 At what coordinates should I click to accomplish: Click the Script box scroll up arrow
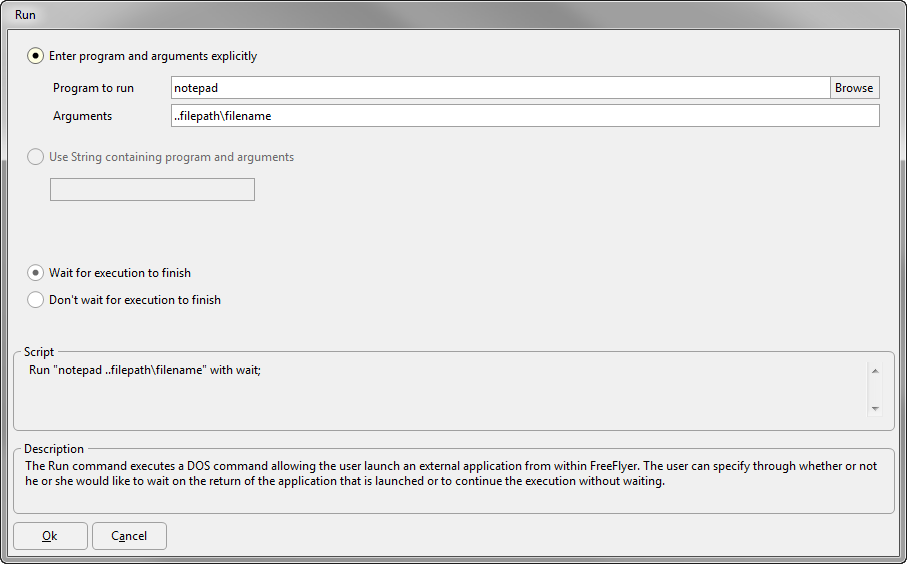click(875, 371)
